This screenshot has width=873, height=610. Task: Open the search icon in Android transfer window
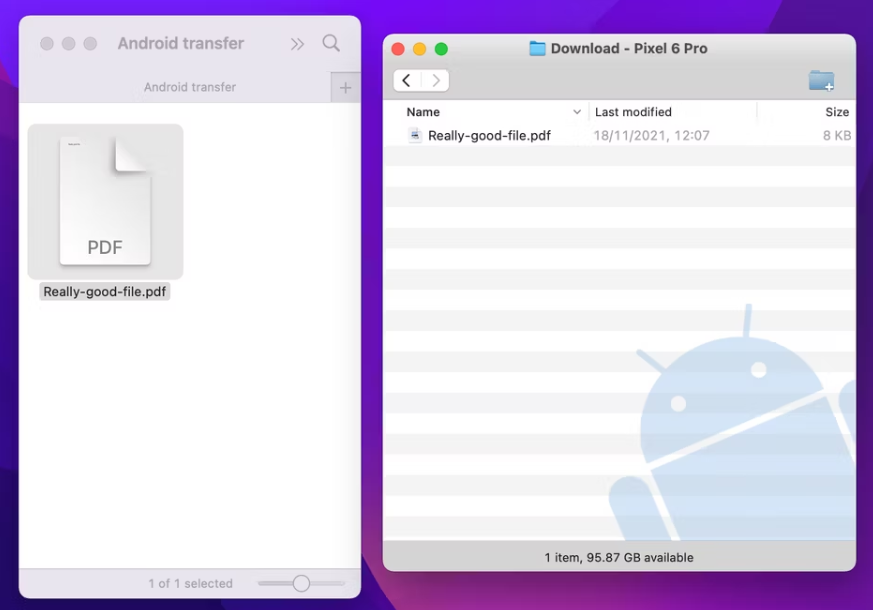click(x=331, y=43)
